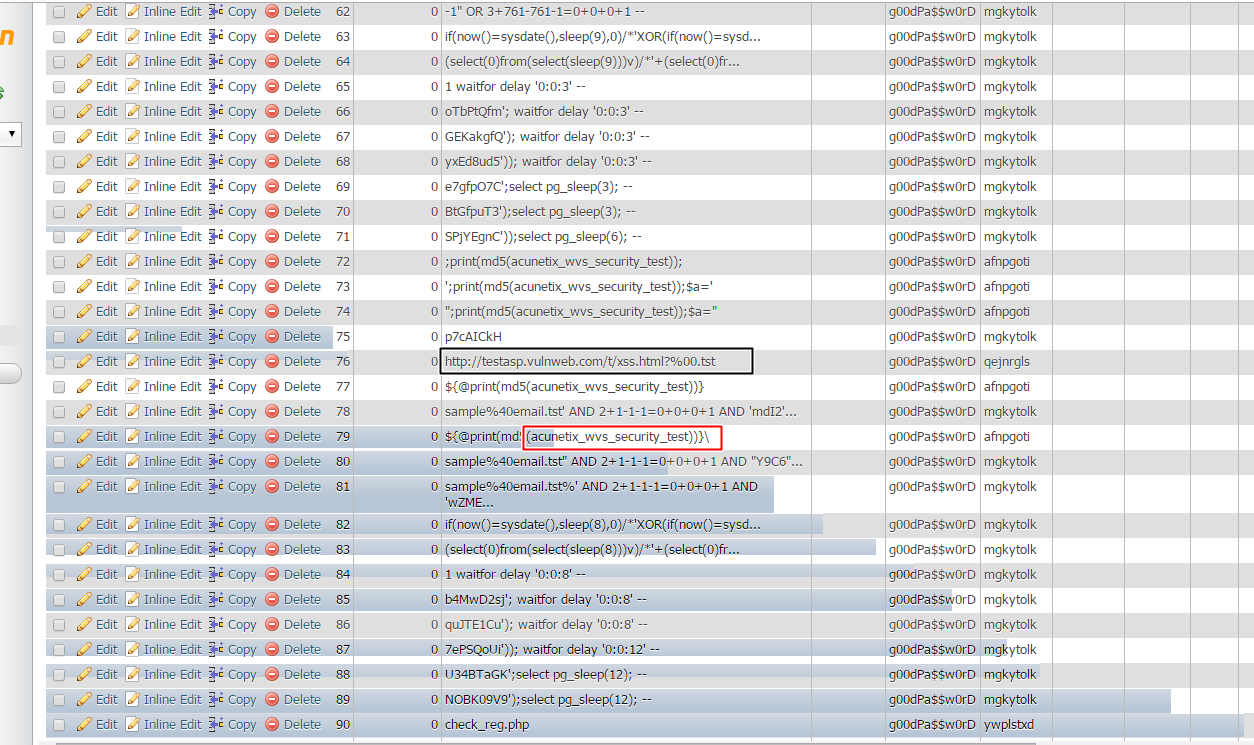Click the Copy icon in row 80
This screenshot has width=1254, height=745.
[x=216, y=462]
